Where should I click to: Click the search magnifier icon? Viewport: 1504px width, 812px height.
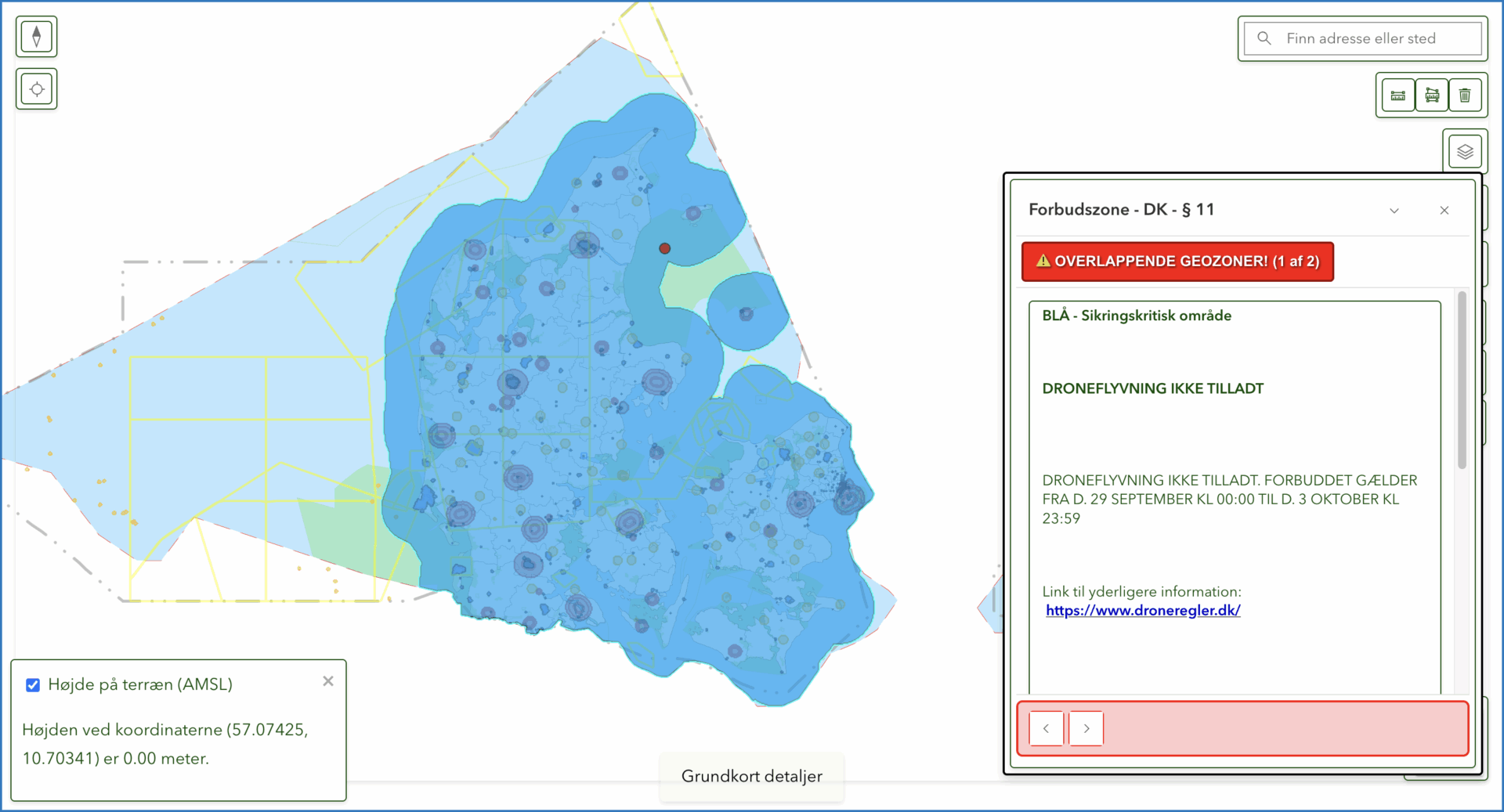pos(1264,38)
